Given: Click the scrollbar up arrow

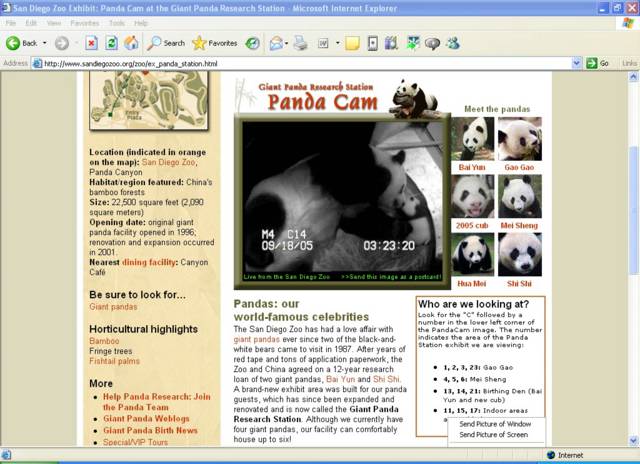Looking at the screenshot, I should [633, 76].
